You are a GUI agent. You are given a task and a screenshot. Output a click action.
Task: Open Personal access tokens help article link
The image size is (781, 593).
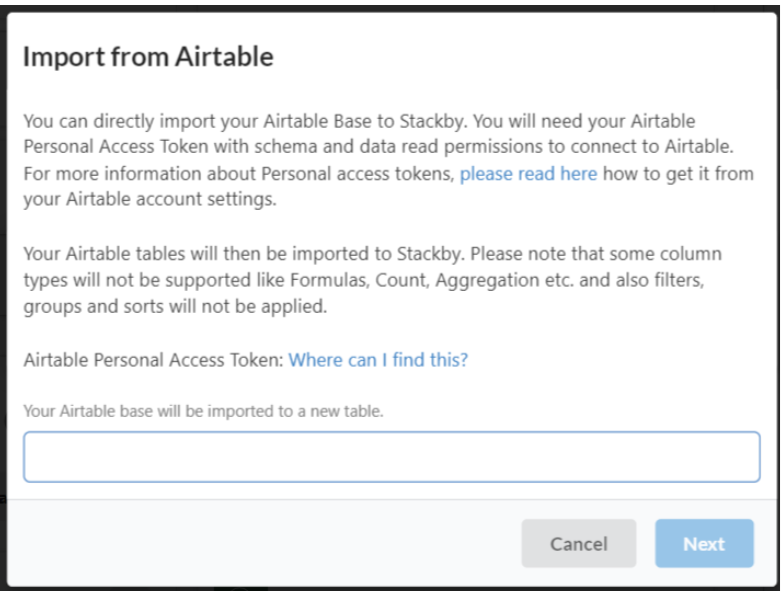(x=528, y=173)
